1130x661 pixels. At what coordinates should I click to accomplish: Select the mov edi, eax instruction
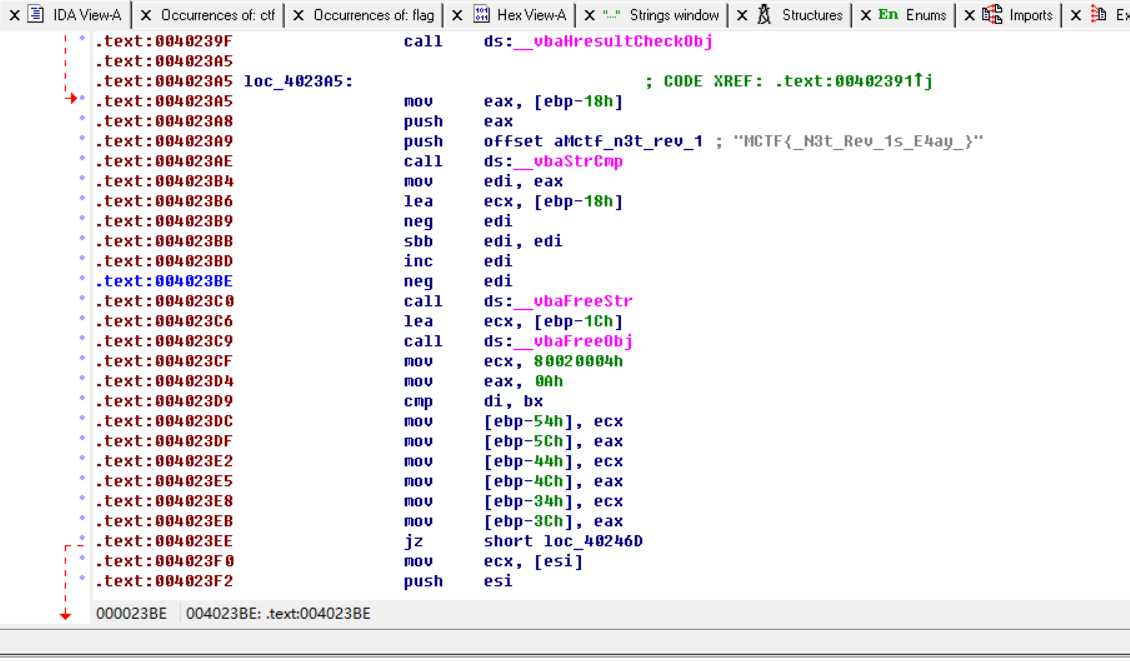(483, 182)
